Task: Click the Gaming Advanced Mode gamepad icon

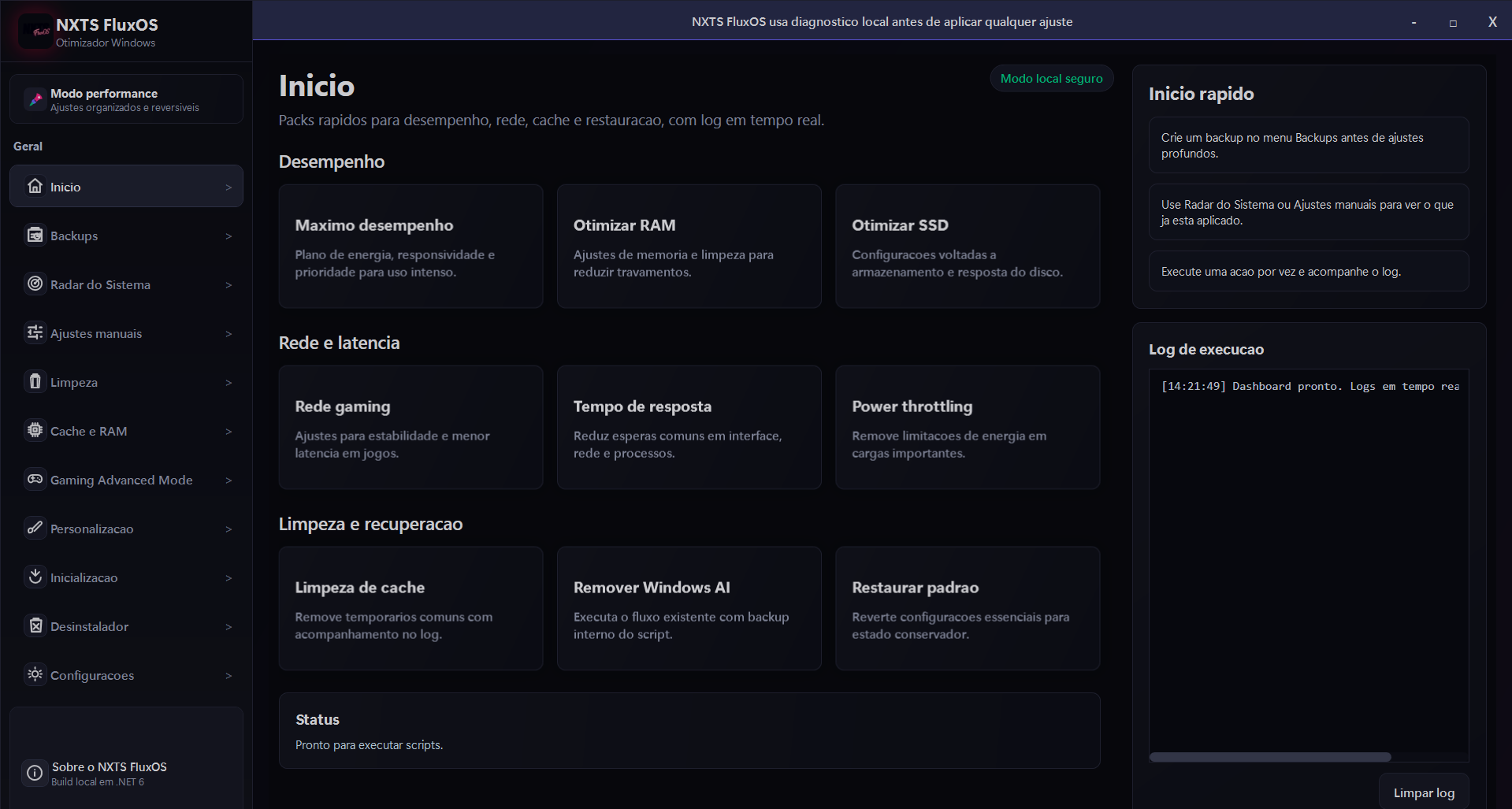Action: [35, 479]
